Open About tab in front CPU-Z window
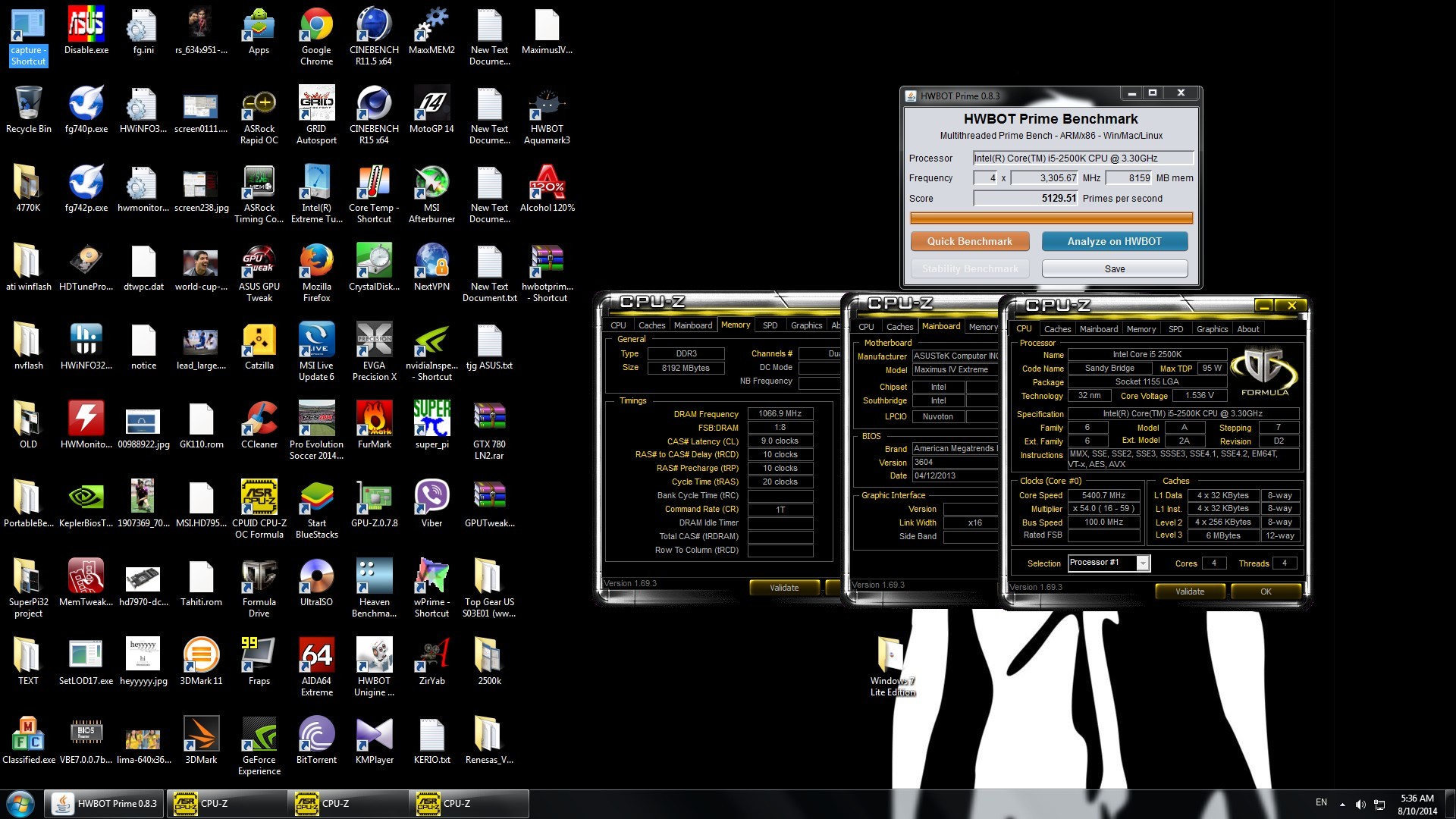This screenshot has height=819, width=1456. tap(1248, 329)
